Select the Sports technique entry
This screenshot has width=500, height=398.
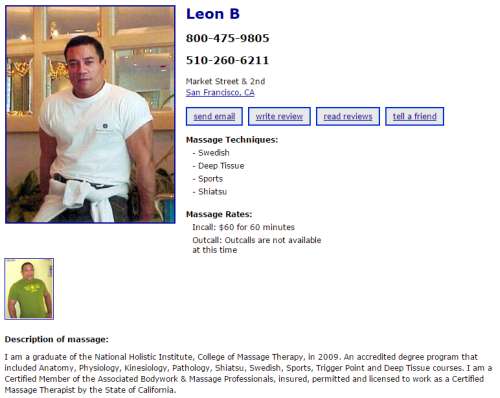point(208,179)
